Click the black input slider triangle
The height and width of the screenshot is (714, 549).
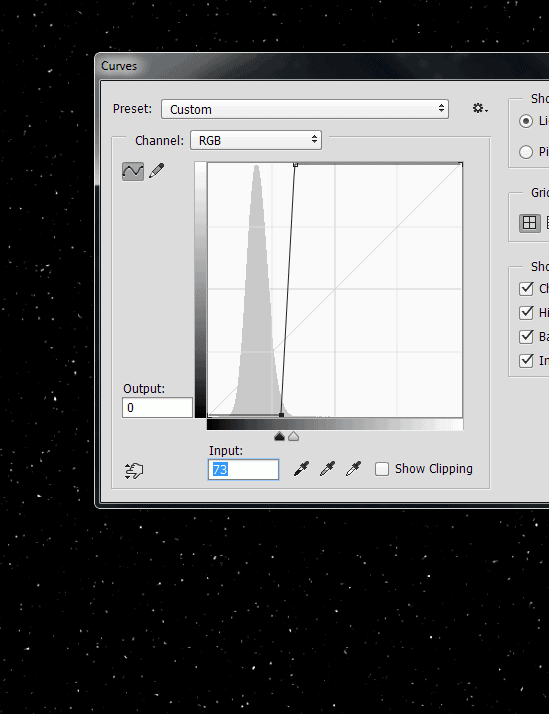[x=280, y=437]
